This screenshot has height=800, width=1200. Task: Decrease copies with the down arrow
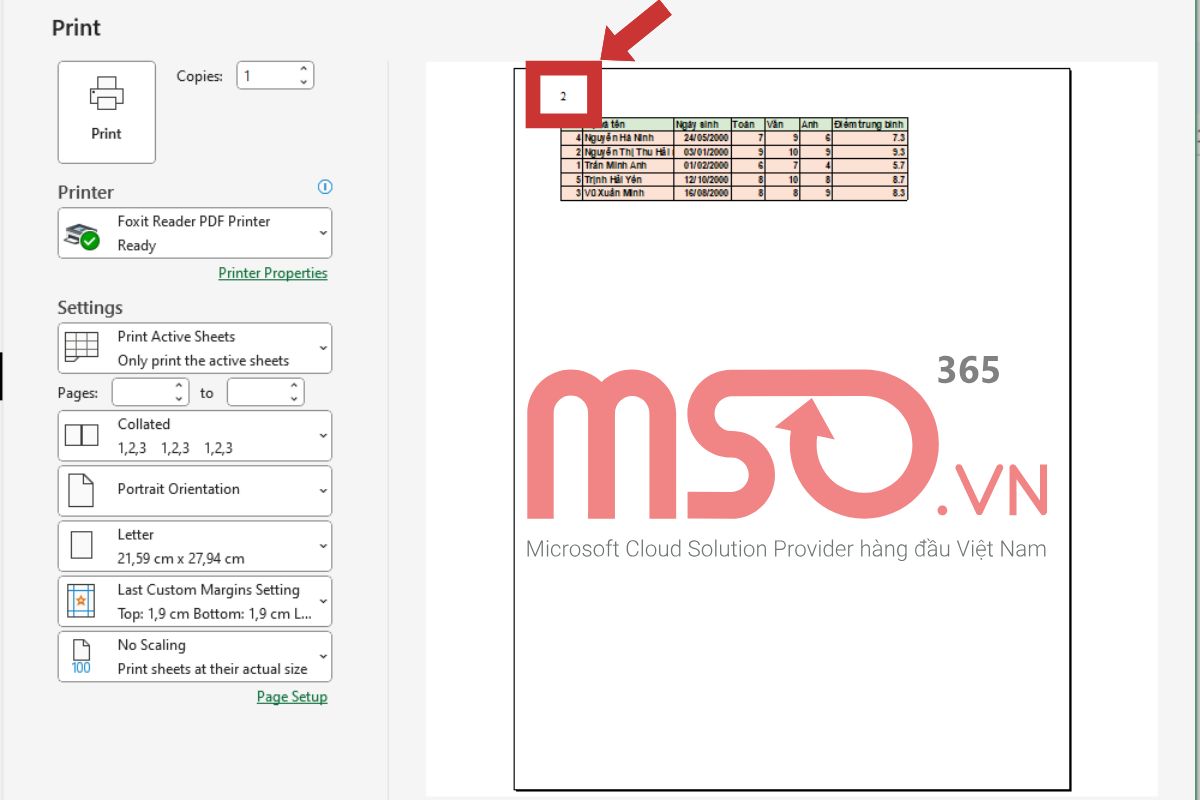(x=304, y=82)
